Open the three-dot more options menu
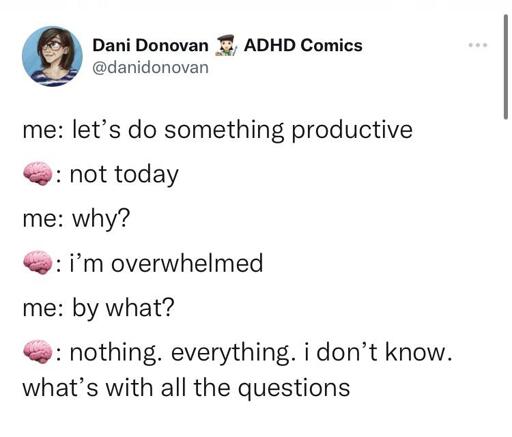512x437 pixels. click(478, 45)
